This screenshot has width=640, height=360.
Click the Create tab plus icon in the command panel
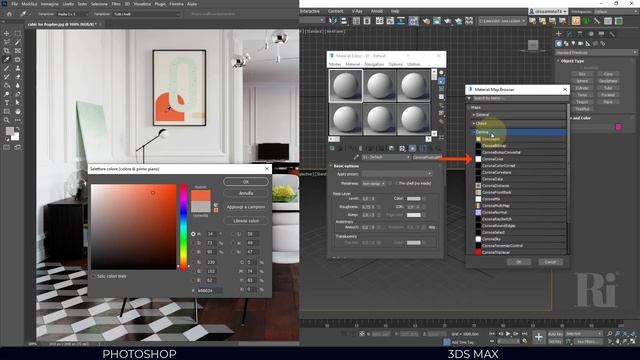pyautogui.click(x=559, y=34)
